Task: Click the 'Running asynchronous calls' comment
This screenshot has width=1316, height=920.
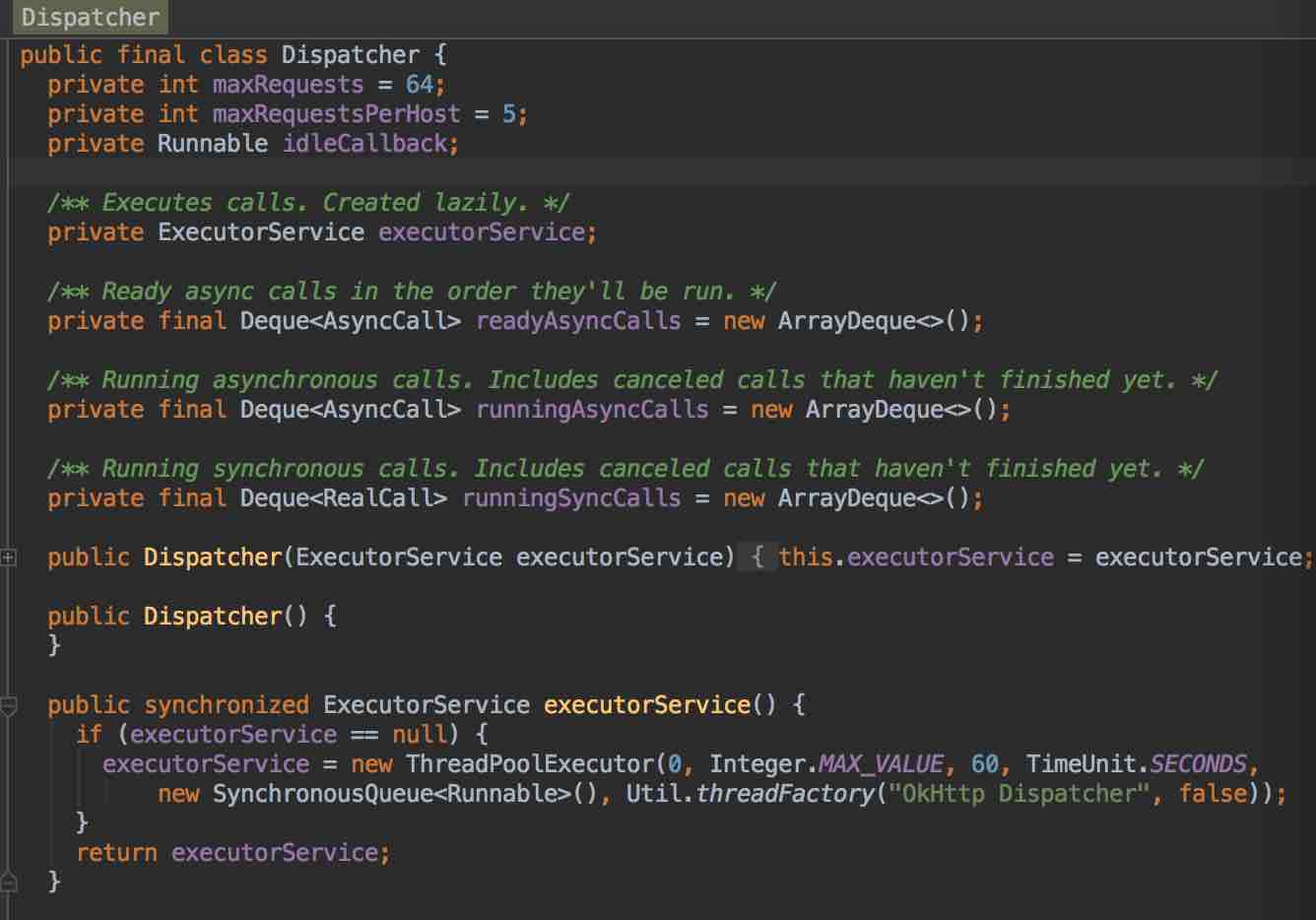Action: click(x=632, y=380)
